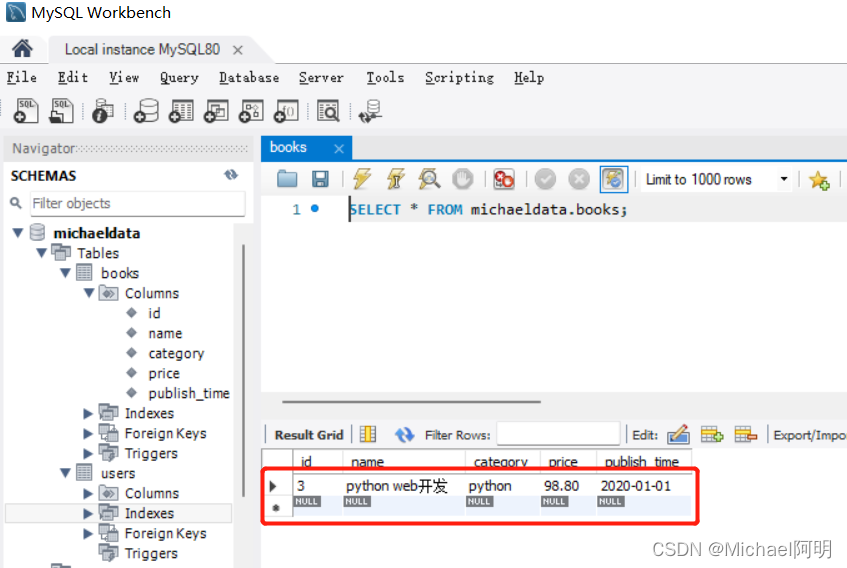Run EXPLAIN on the statement icon

[429, 179]
